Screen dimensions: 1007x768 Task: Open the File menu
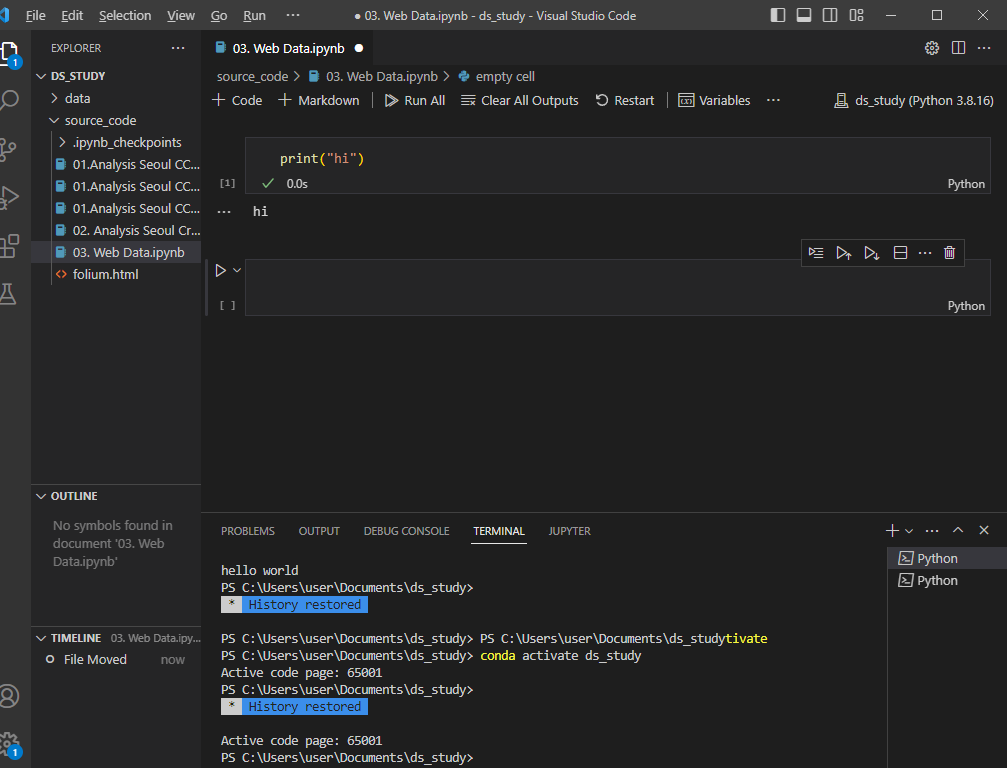click(x=35, y=15)
